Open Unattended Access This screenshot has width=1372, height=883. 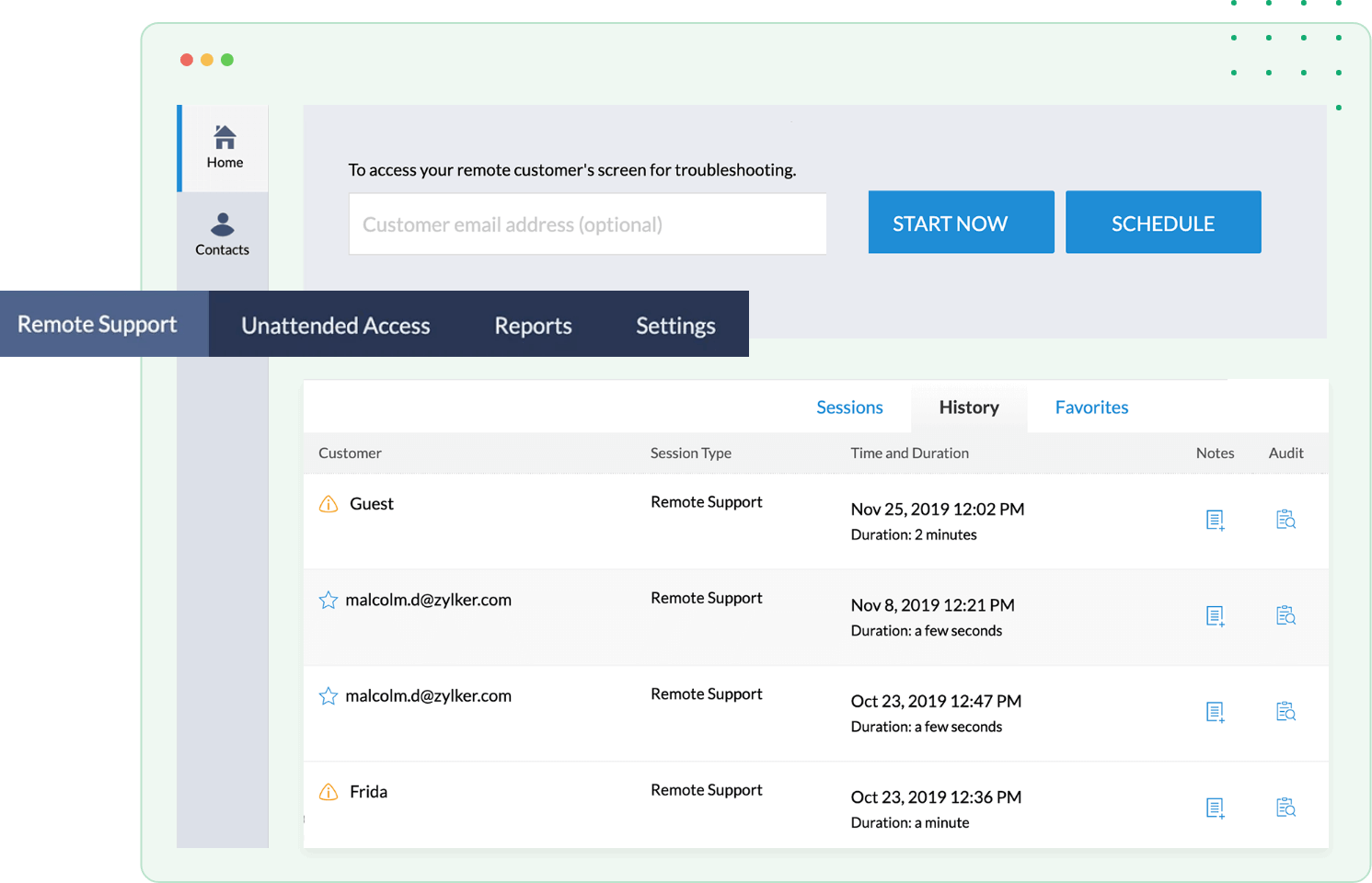[x=335, y=325]
